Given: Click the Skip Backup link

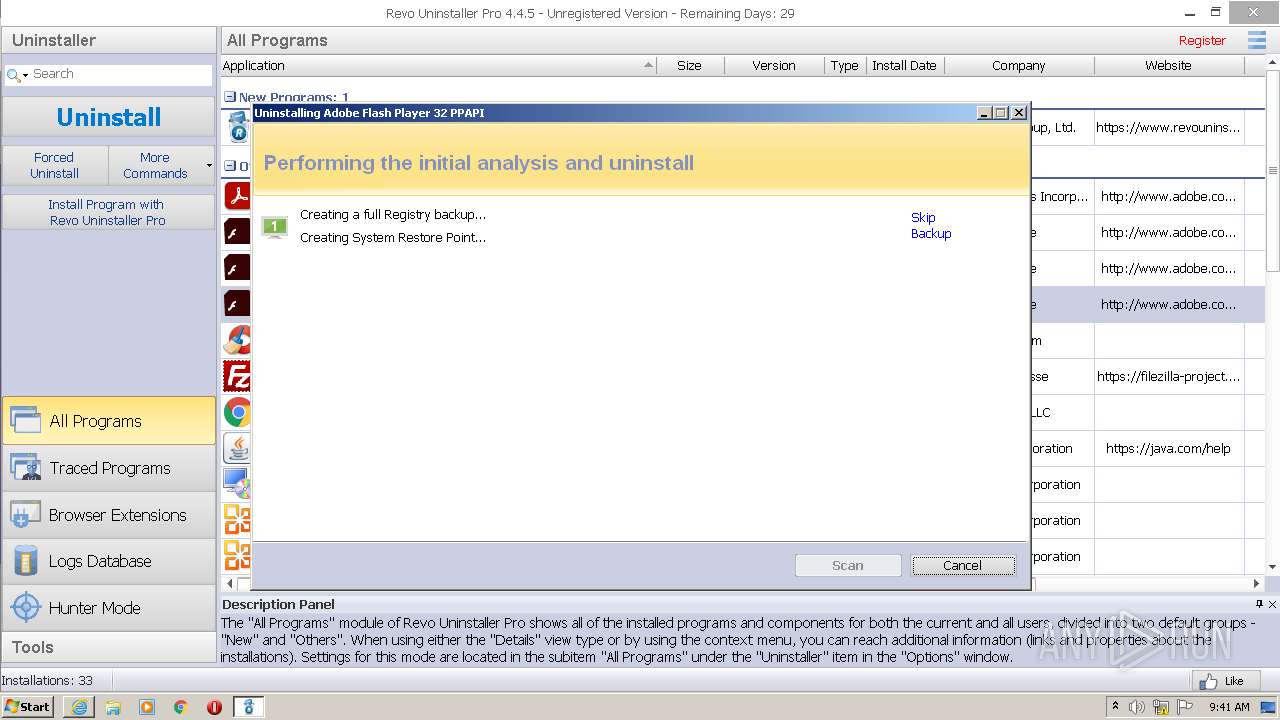Looking at the screenshot, I should click(930, 225).
